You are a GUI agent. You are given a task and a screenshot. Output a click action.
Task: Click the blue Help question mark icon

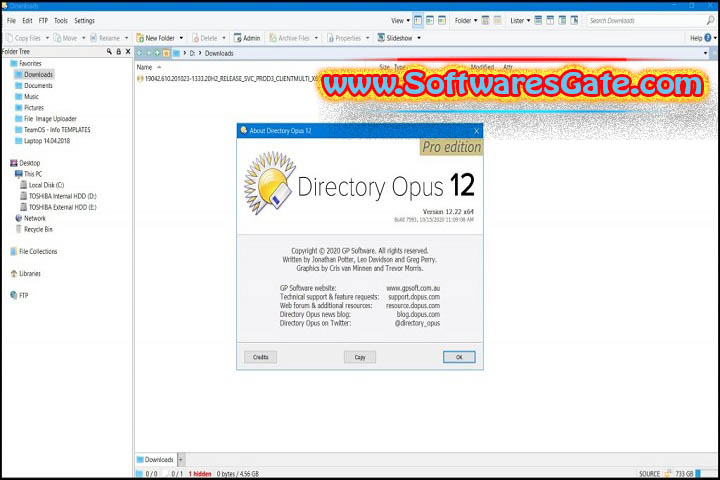click(x=708, y=38)
